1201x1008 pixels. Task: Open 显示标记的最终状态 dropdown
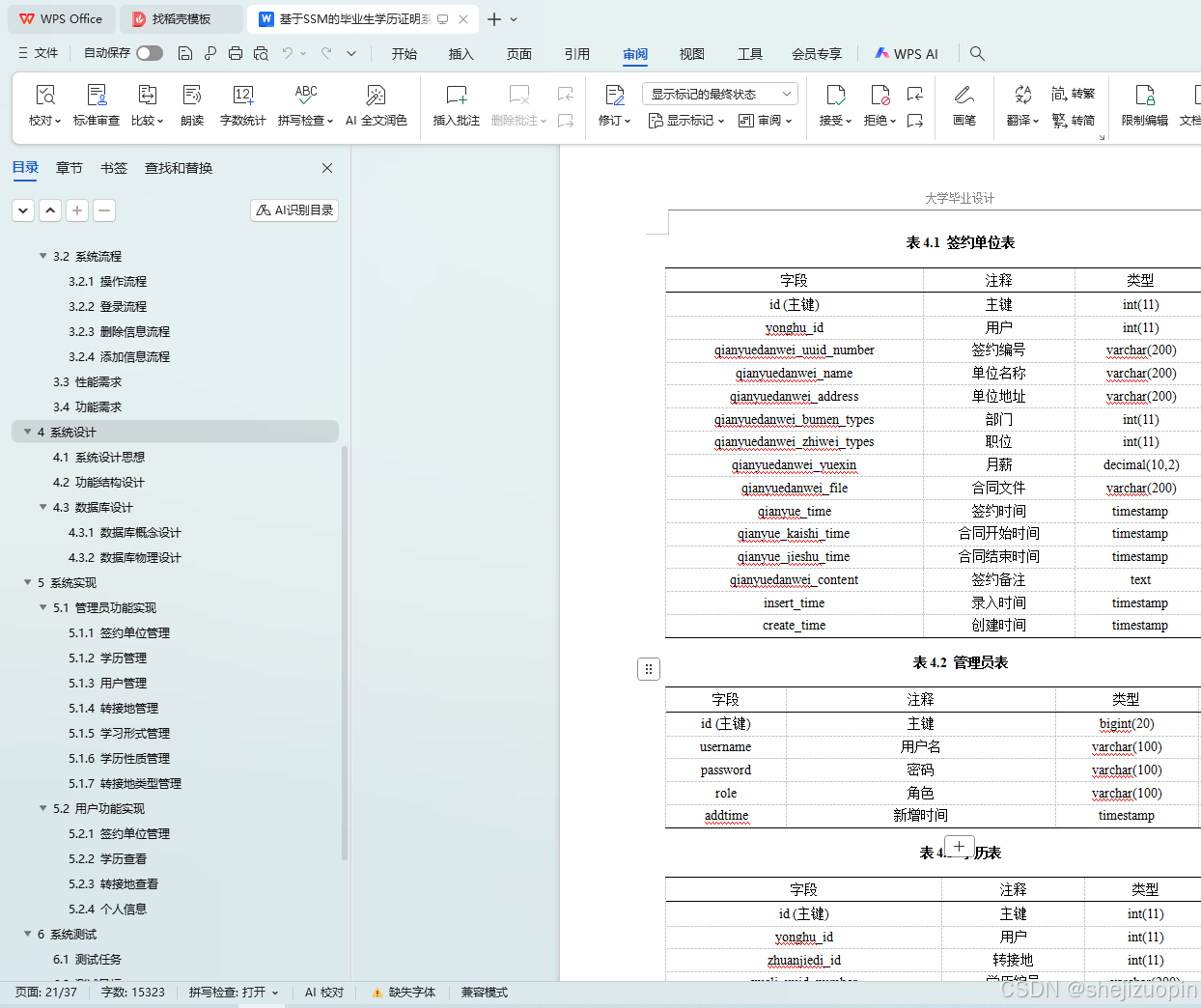click(719, 94)
